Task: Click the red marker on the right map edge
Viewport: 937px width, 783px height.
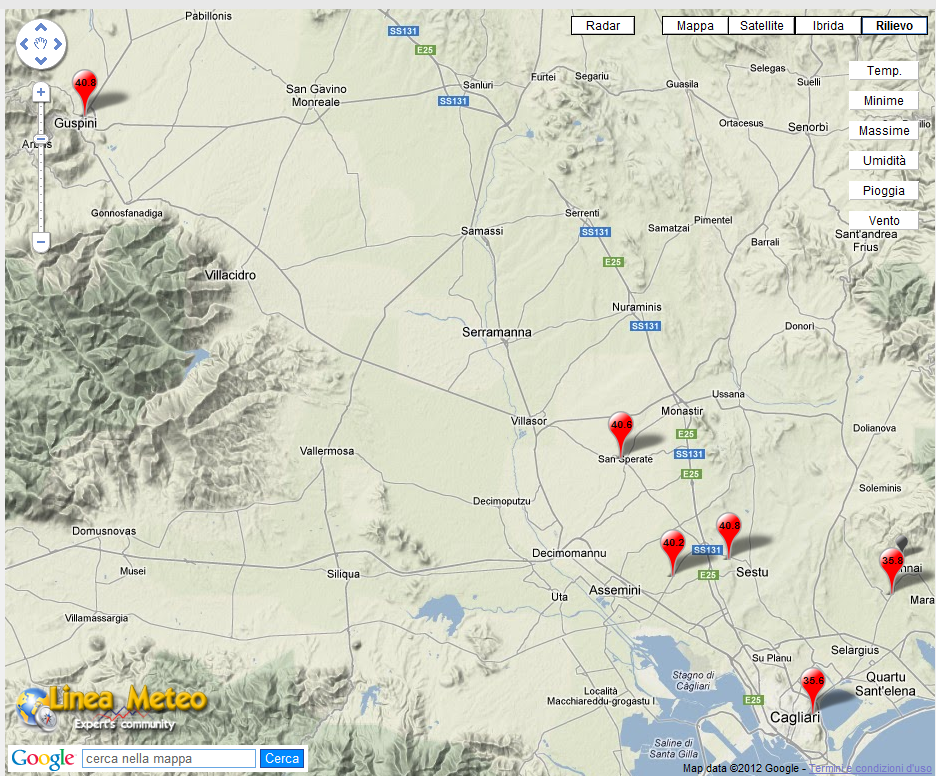Action: 891,564
